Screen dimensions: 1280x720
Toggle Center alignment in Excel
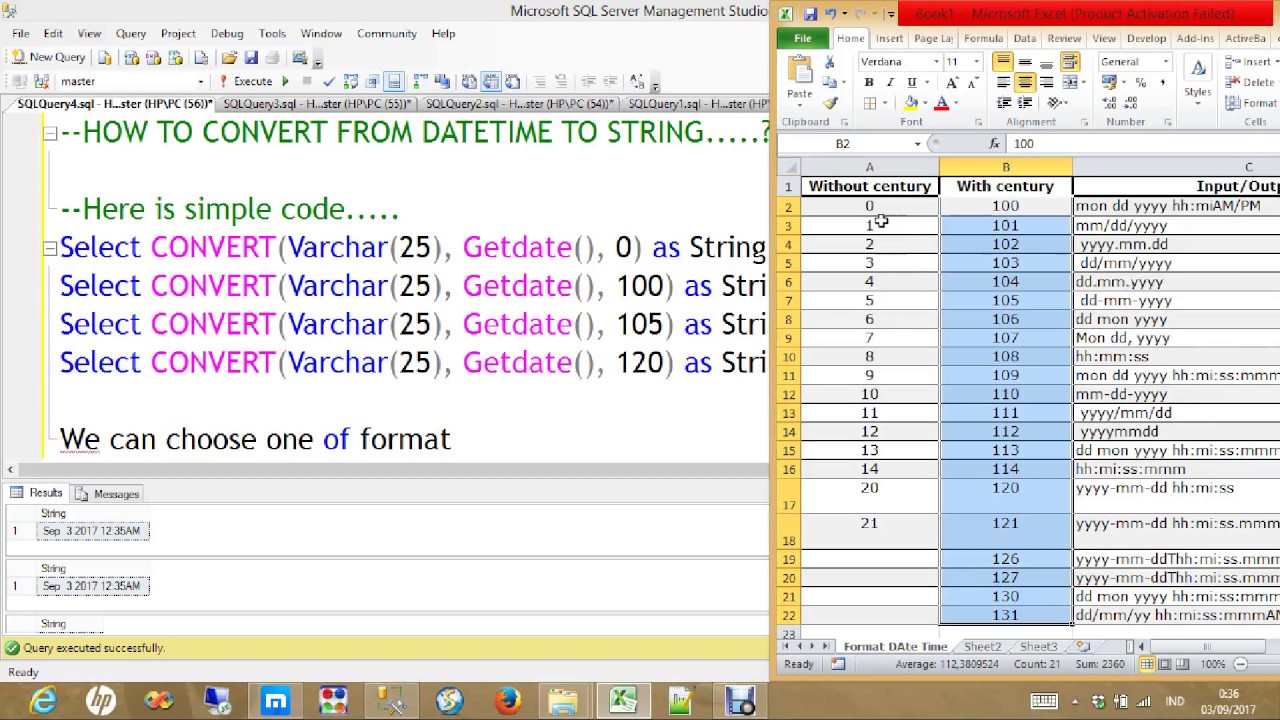coord(1025,82)
